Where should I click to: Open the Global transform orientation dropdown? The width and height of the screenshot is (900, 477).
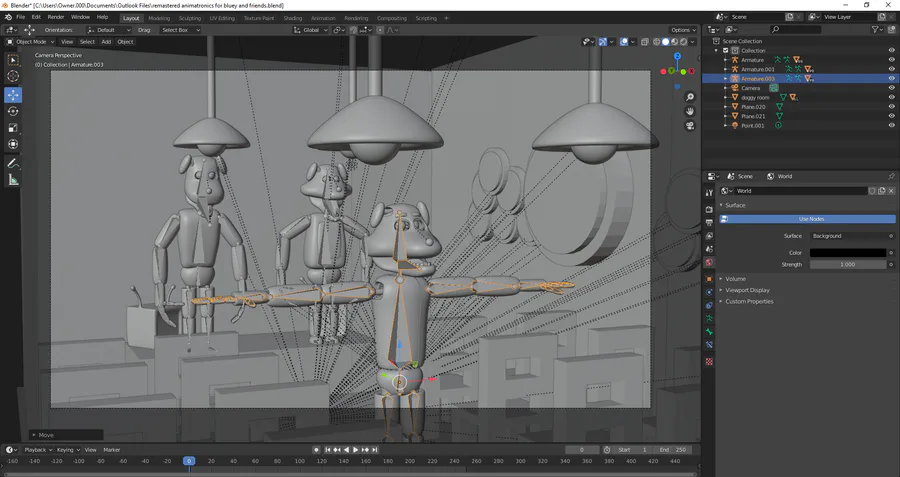tap(311, 30)
